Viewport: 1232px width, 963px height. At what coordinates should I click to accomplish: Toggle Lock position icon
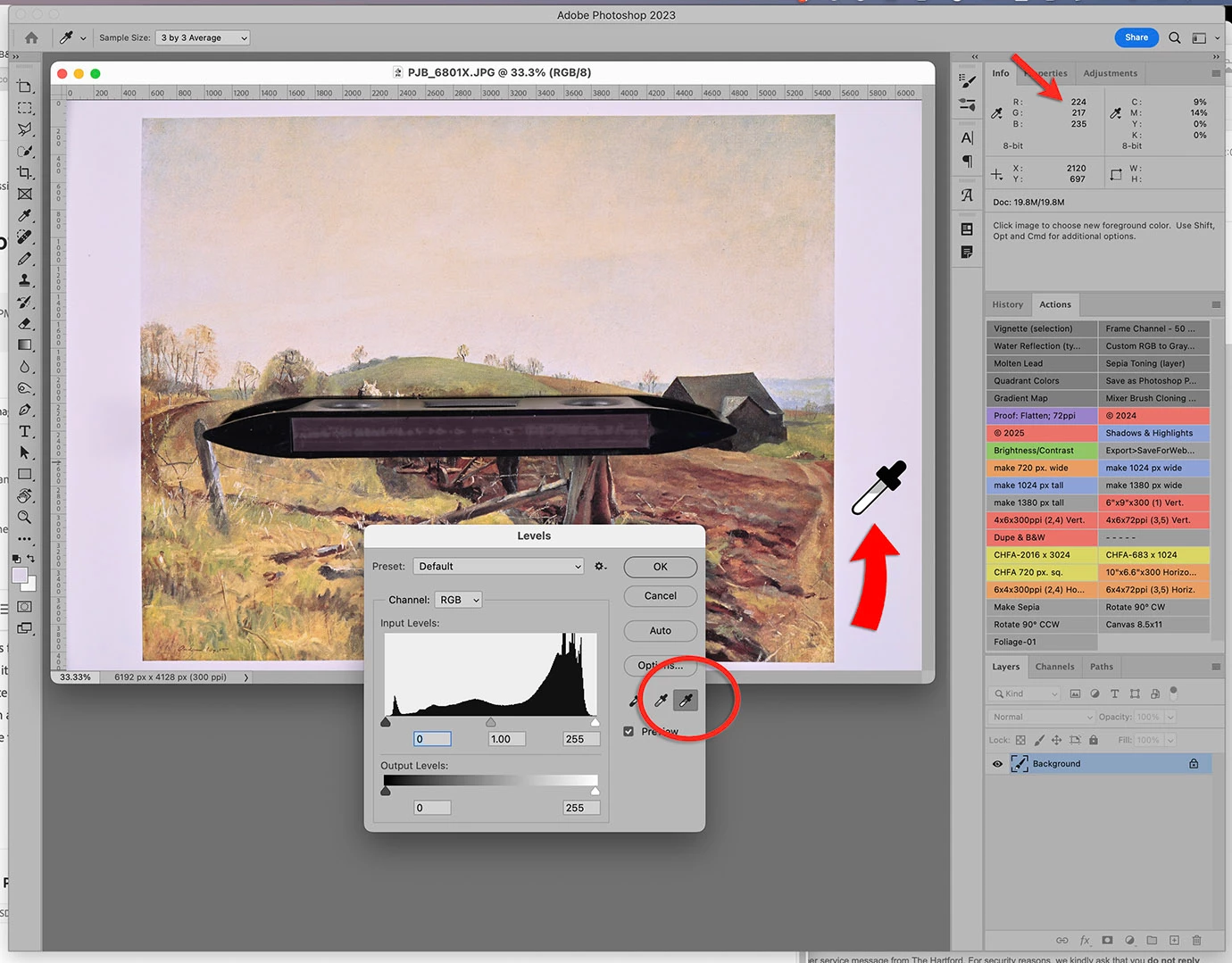(x=1056, y=740)
